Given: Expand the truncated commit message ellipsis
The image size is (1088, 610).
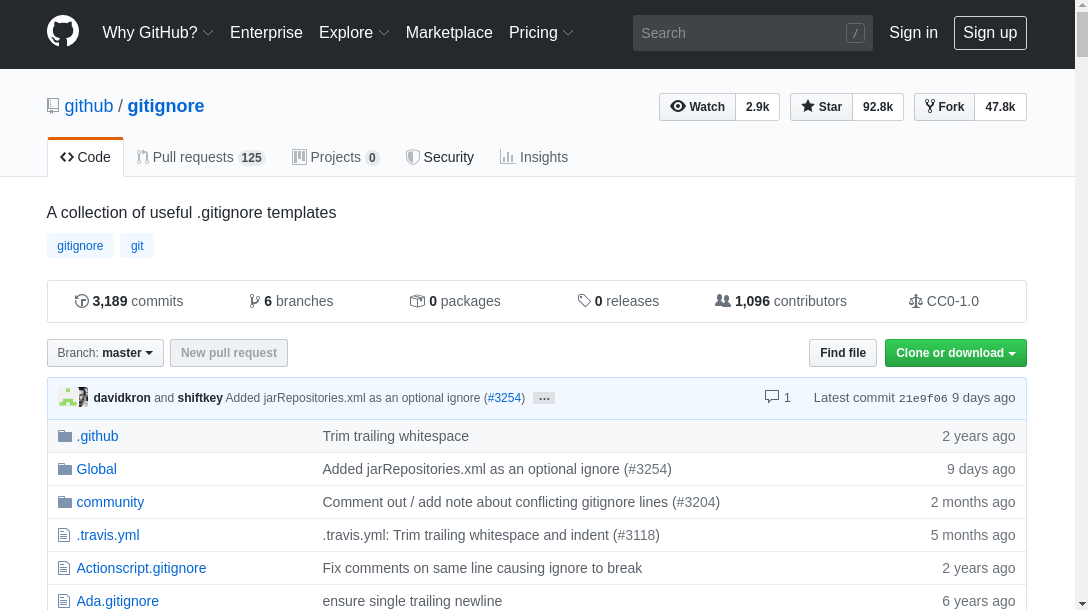Looking at the screenshot, I should point(543,398).
